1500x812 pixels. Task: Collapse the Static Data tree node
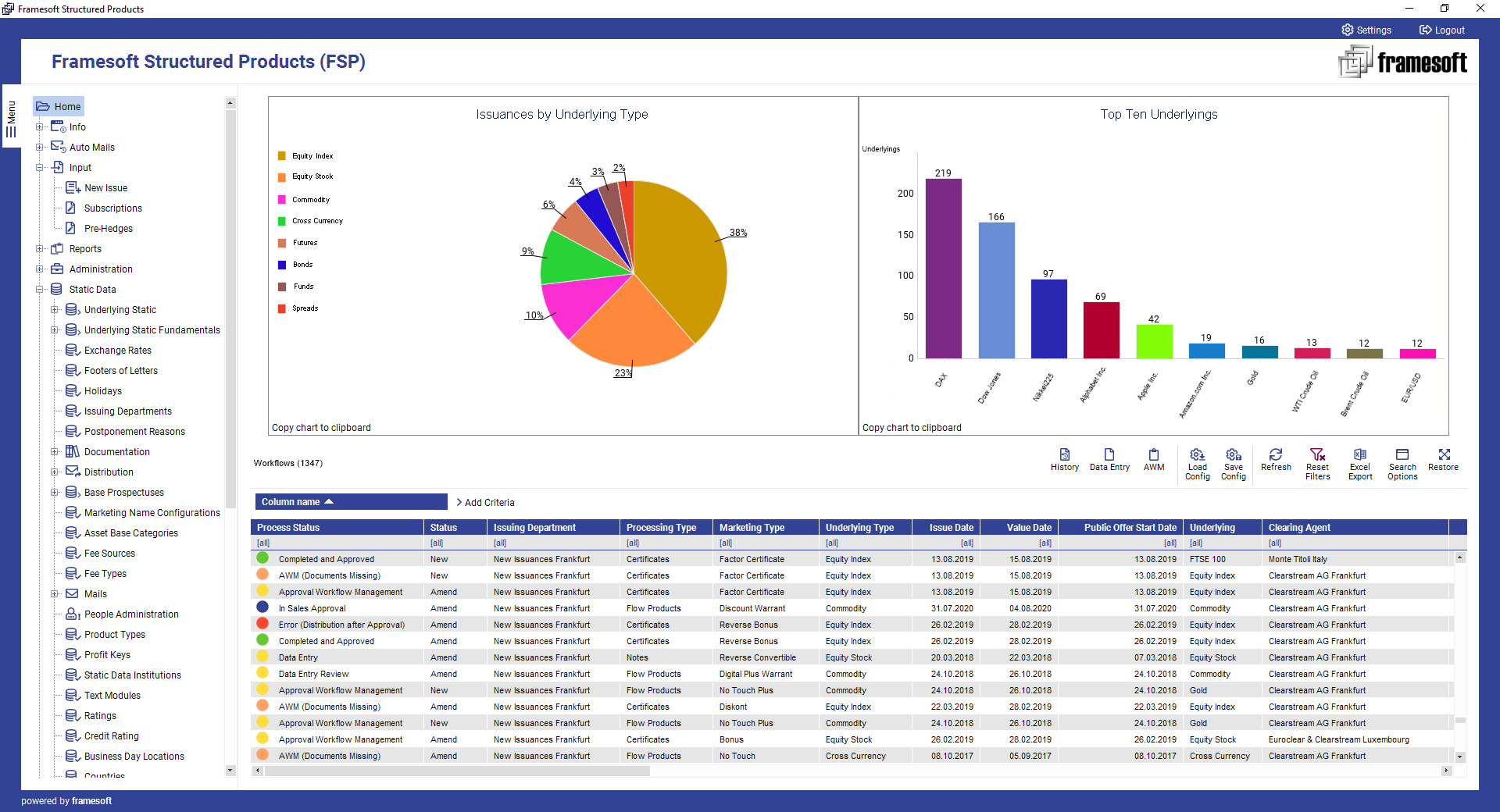(x=39, y=289)
